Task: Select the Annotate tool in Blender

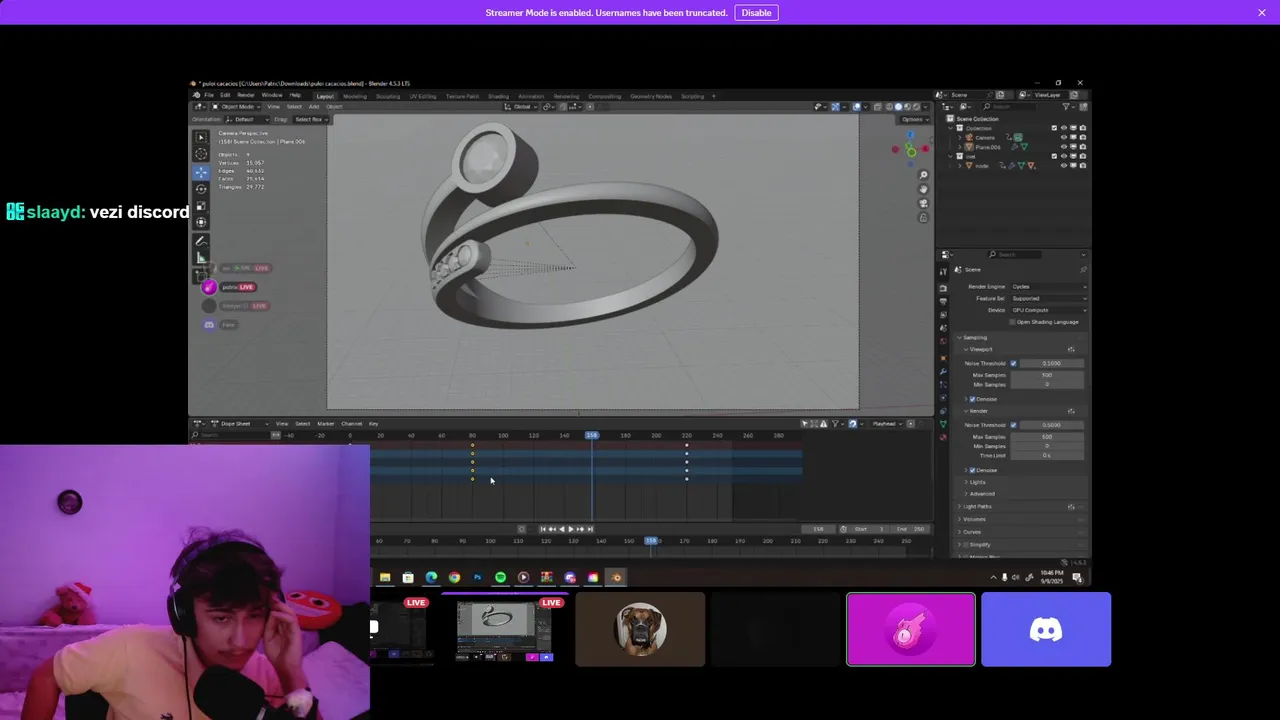Action: pos(201,241)
